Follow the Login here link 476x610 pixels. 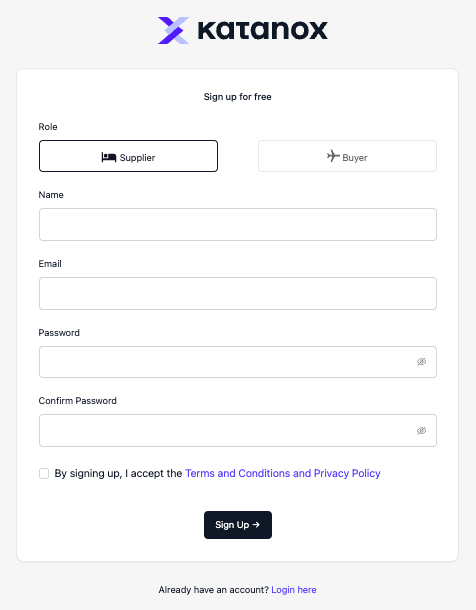[x=294, y=590]
